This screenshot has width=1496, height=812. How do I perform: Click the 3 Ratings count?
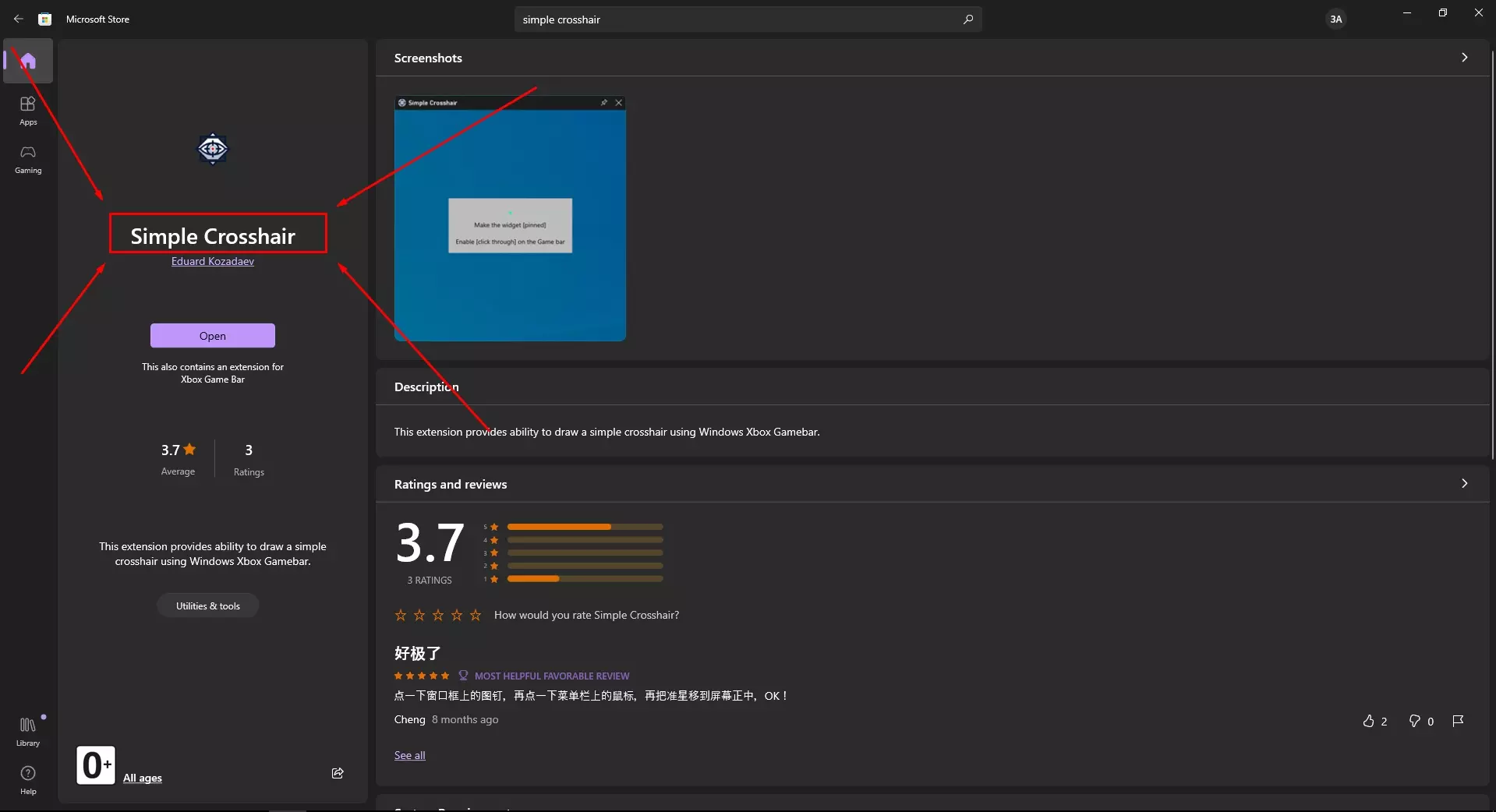(249, 459)
